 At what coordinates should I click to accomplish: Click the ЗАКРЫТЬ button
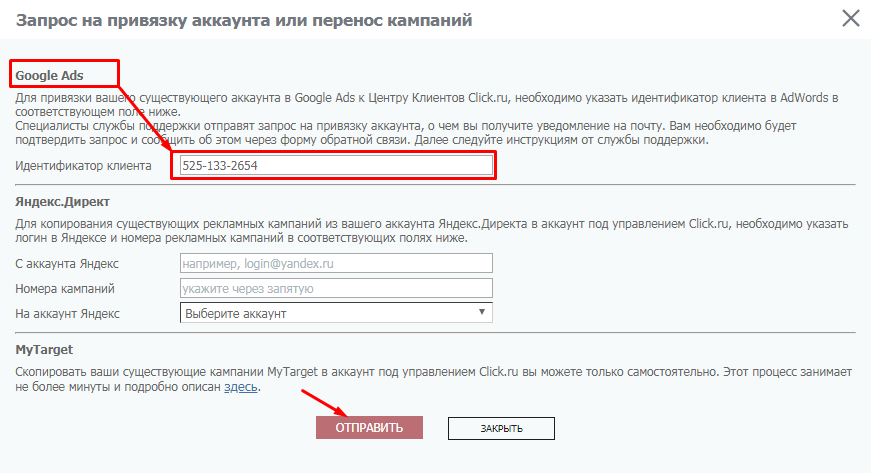pos(501,428)
